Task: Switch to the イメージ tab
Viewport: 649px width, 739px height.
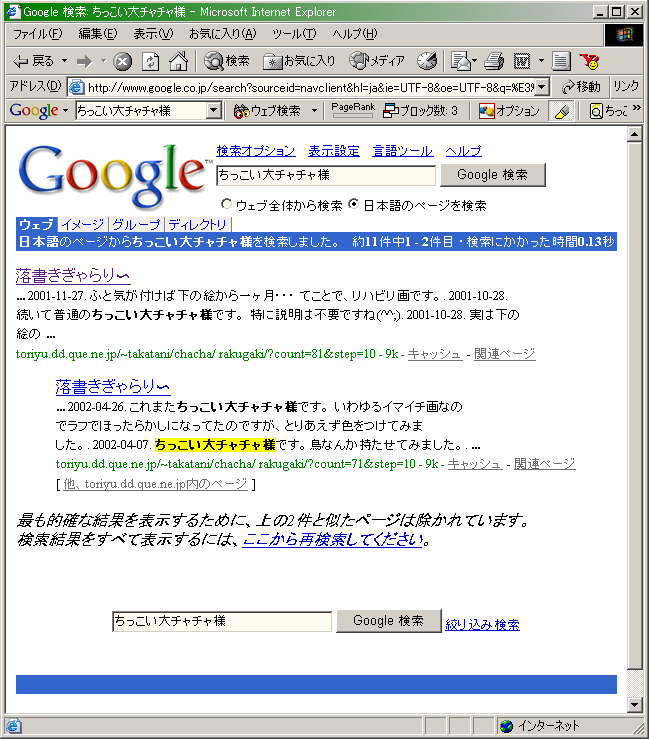Action: click(83, 225)
